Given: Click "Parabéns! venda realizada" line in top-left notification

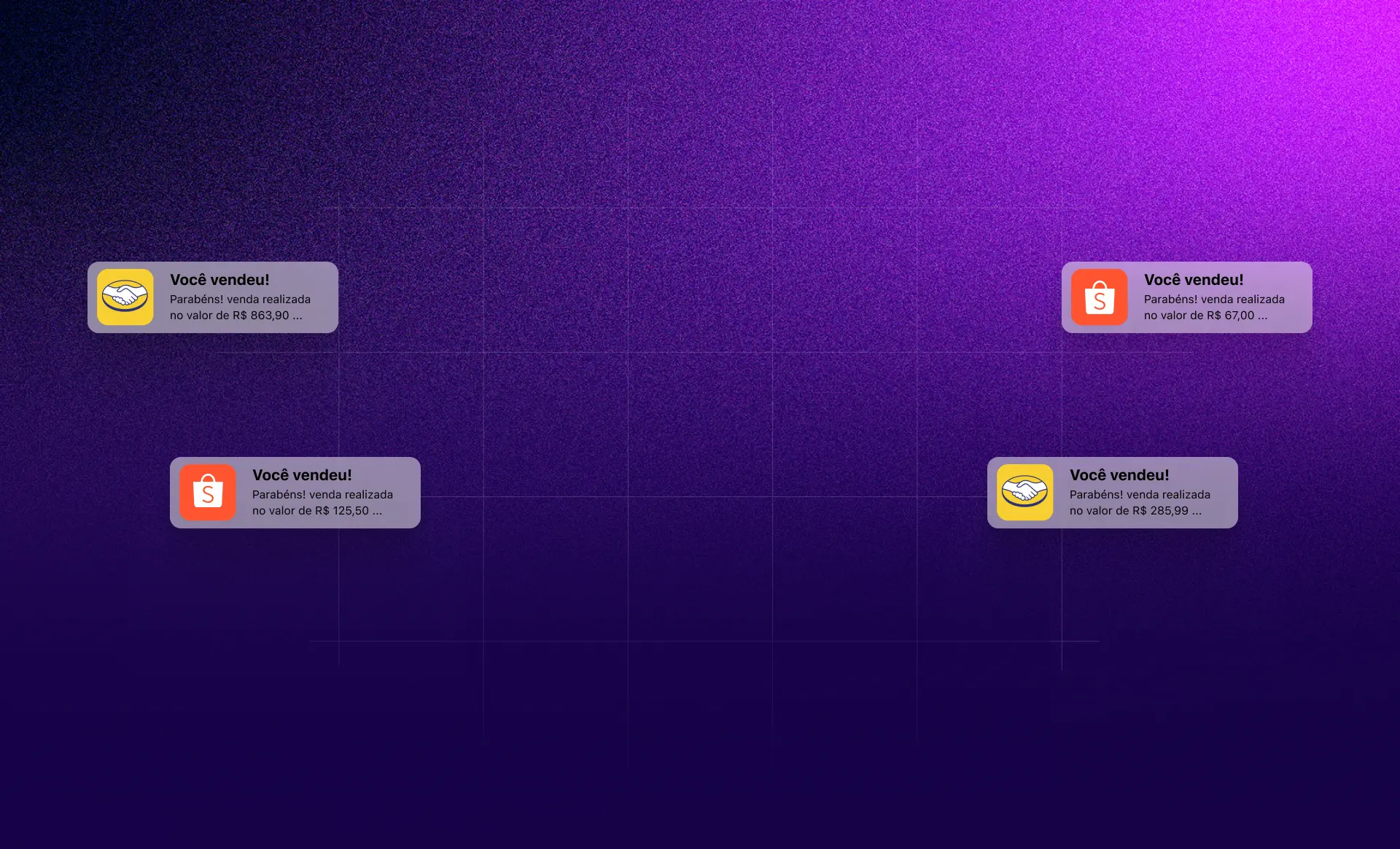Looking at the screenshot, I should tap(240, 300).
